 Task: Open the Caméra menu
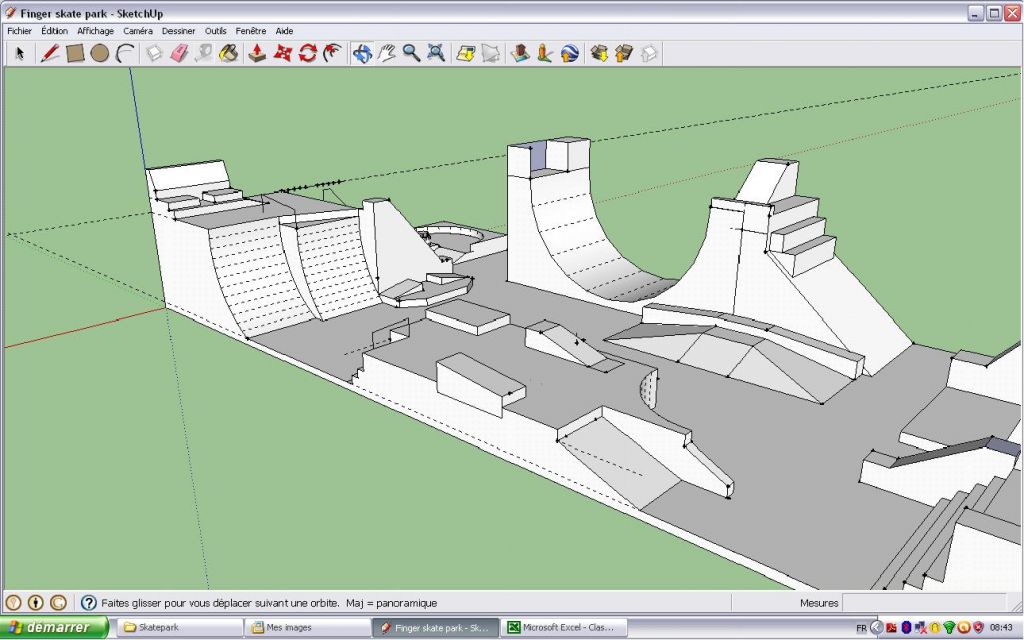(x=137, y=31)
